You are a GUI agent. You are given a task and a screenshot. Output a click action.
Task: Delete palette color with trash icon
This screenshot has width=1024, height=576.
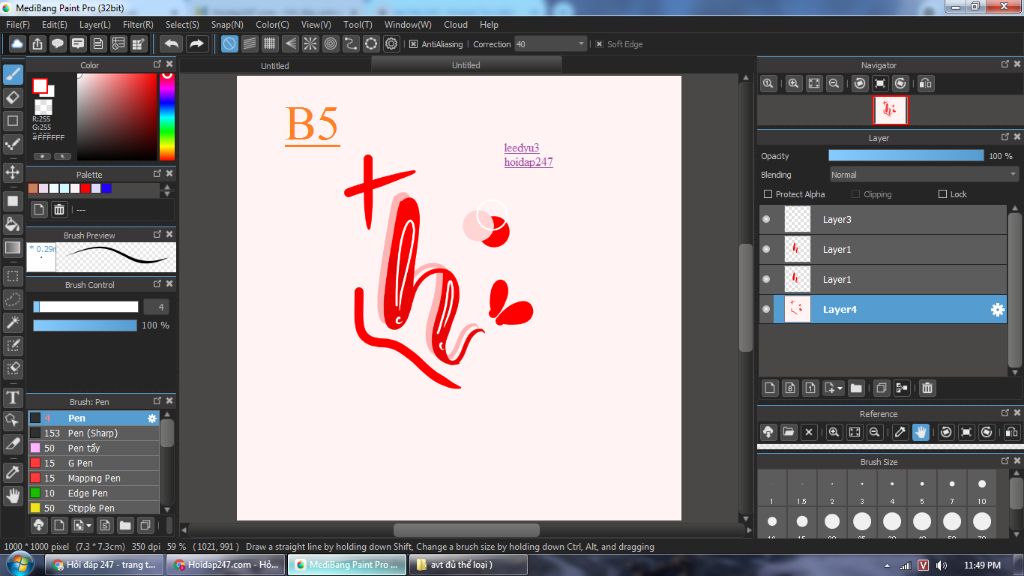(59, 210)
